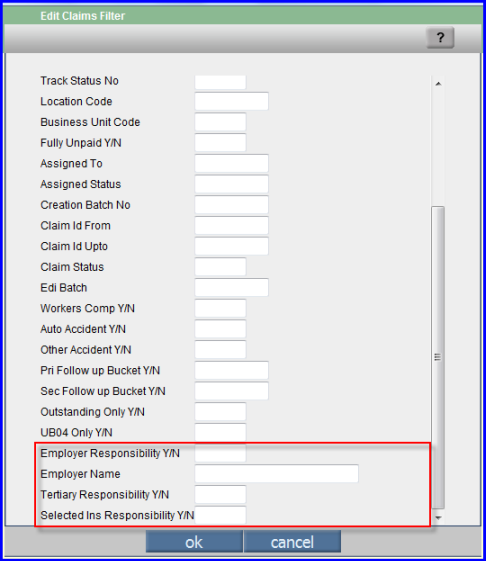Click the Claim Id From field
This screenshot has width=486, height=561.
(232, 226)
